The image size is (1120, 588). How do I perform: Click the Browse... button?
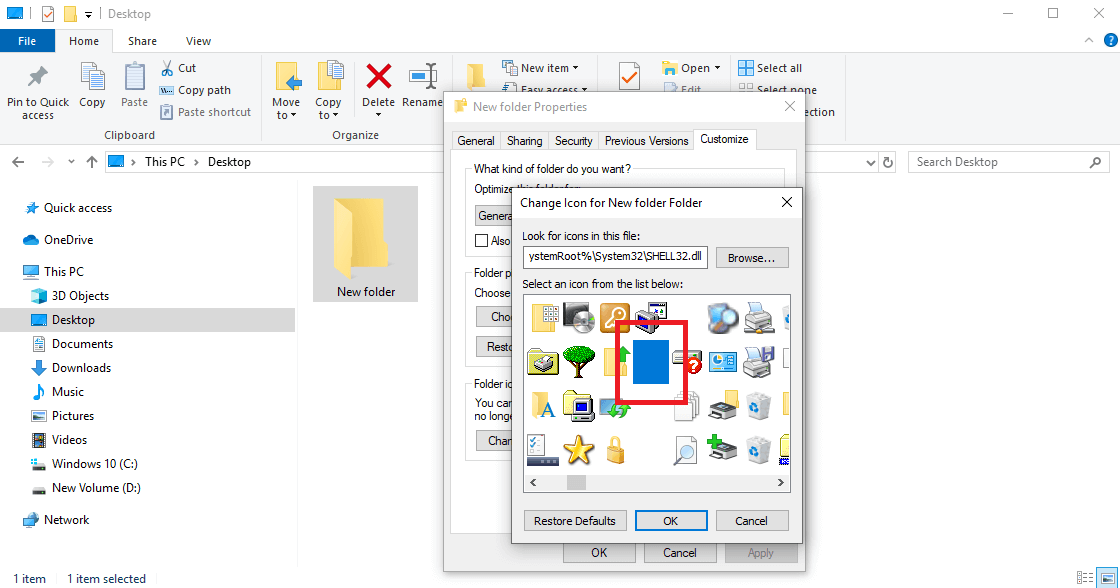point(751,258)
